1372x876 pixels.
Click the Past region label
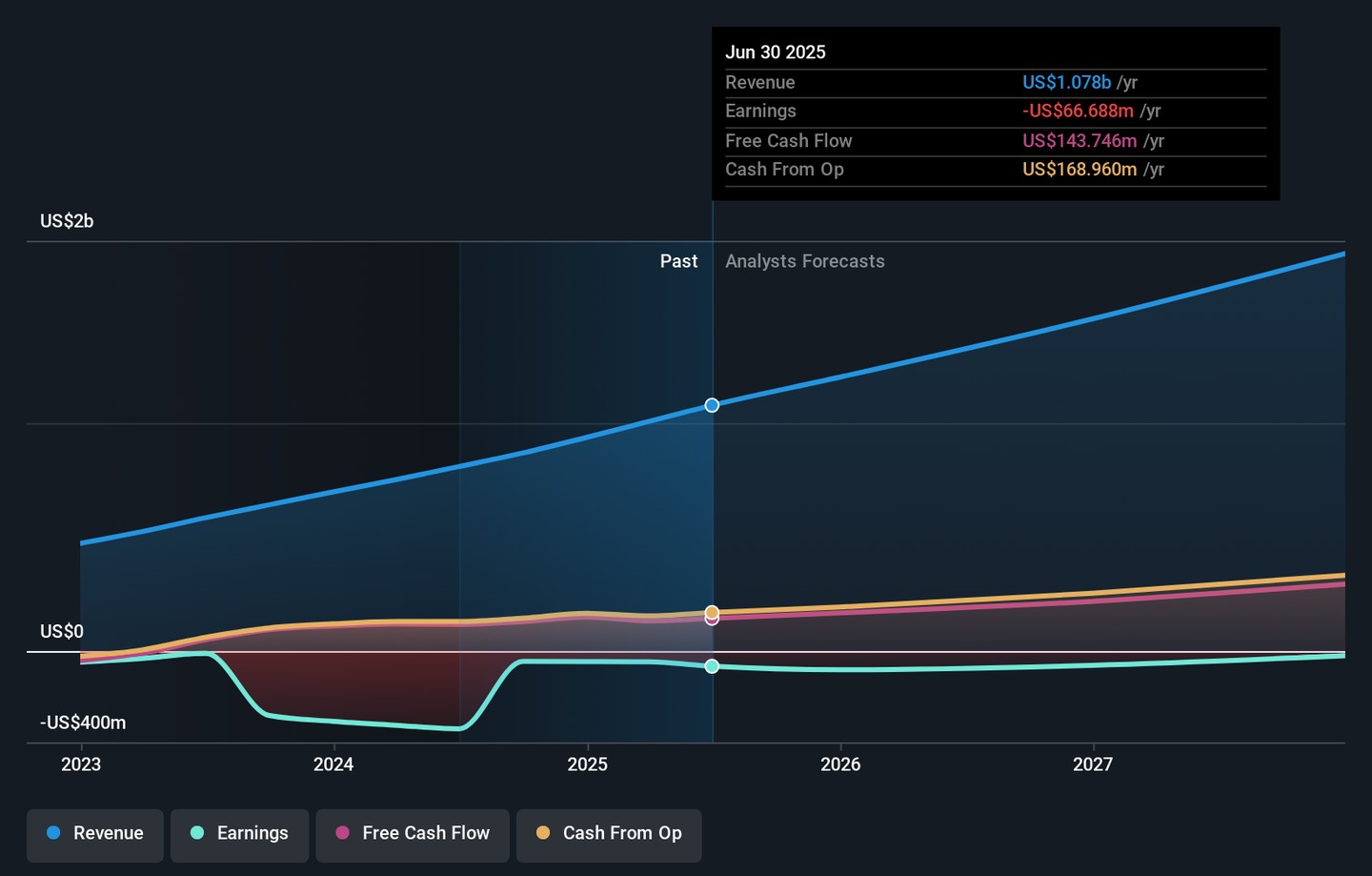click(x=678, y=261)
